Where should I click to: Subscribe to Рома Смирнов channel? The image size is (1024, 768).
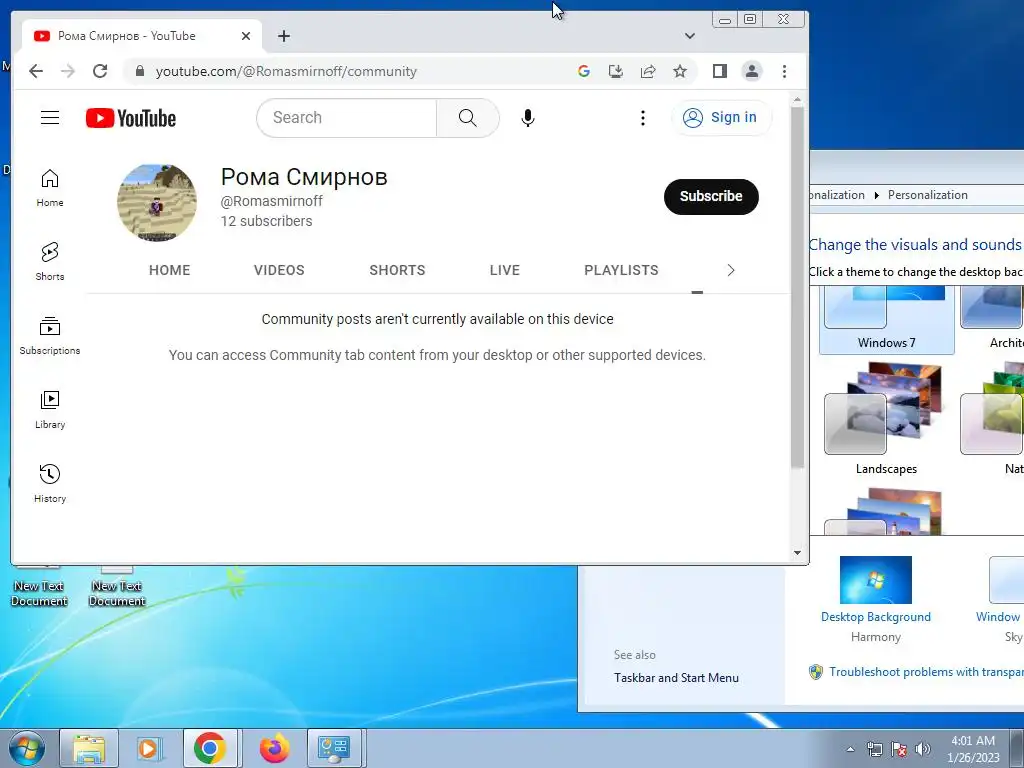click(x=711, y=197)
